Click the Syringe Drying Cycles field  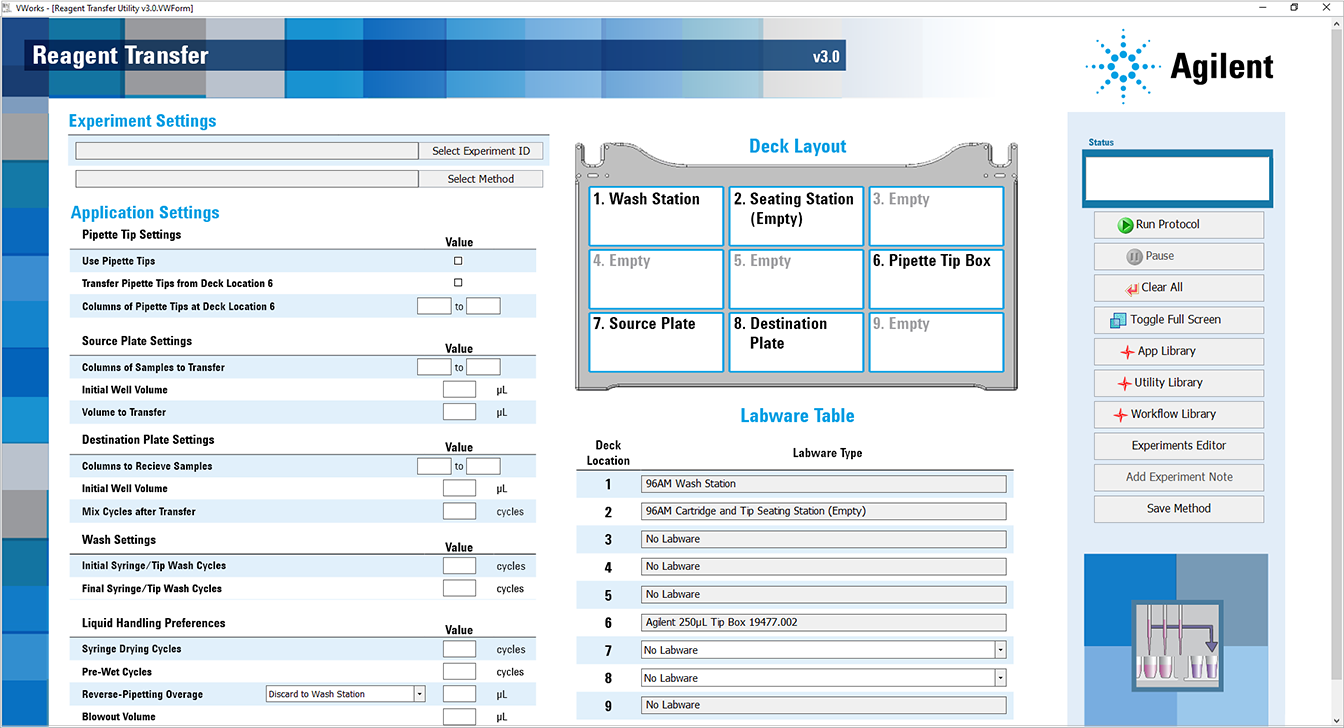pos(459,649)
